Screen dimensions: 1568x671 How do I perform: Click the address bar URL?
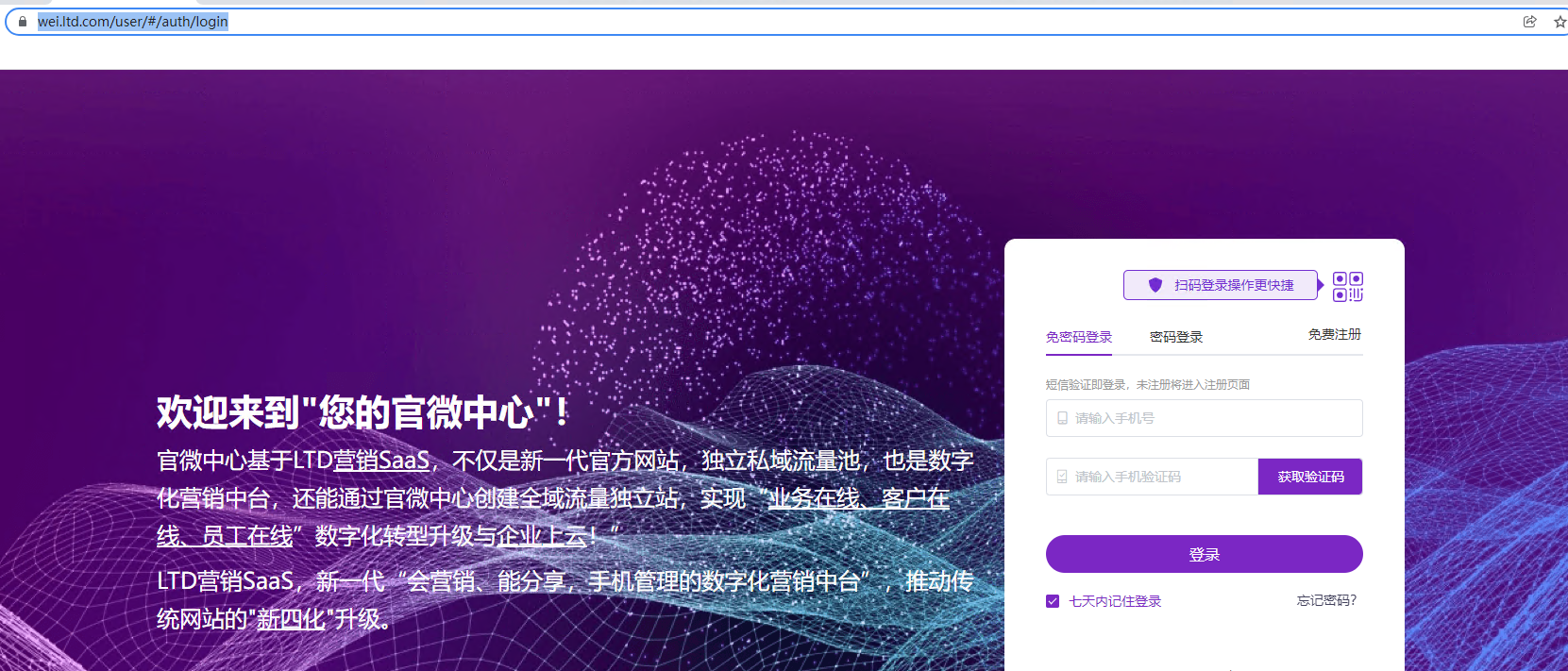coord(133,22)
